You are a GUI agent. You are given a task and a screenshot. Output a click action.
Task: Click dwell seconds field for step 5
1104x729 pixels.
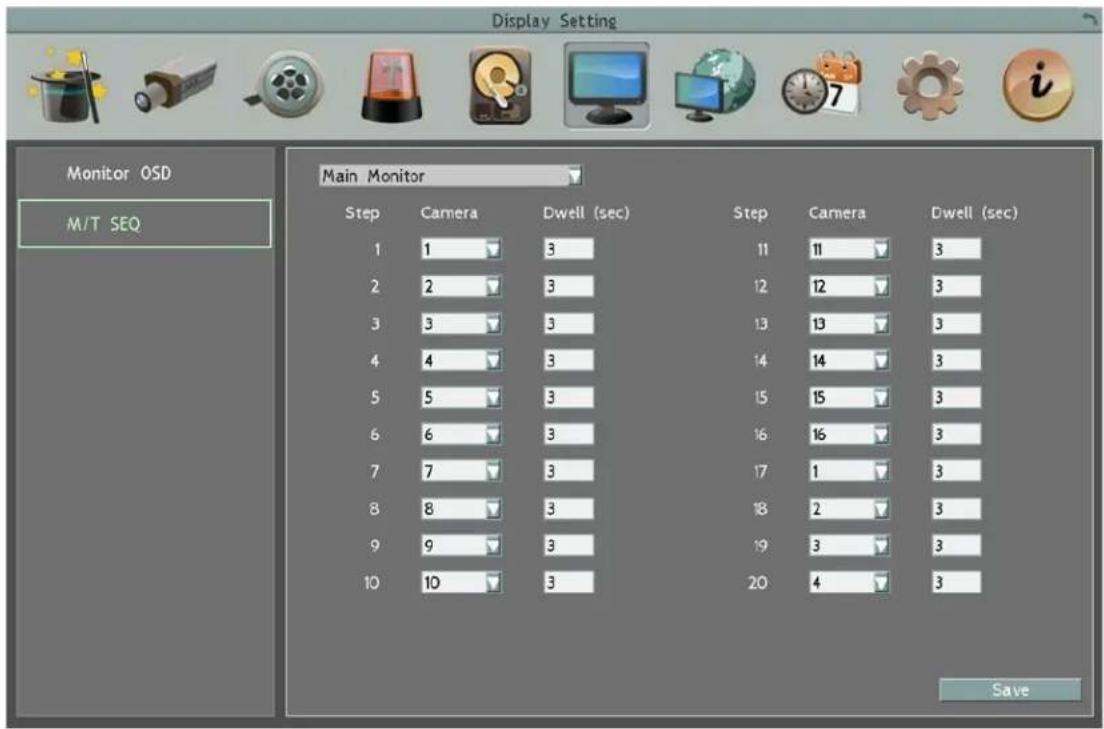pyautogui.click(x=569, y=397)
